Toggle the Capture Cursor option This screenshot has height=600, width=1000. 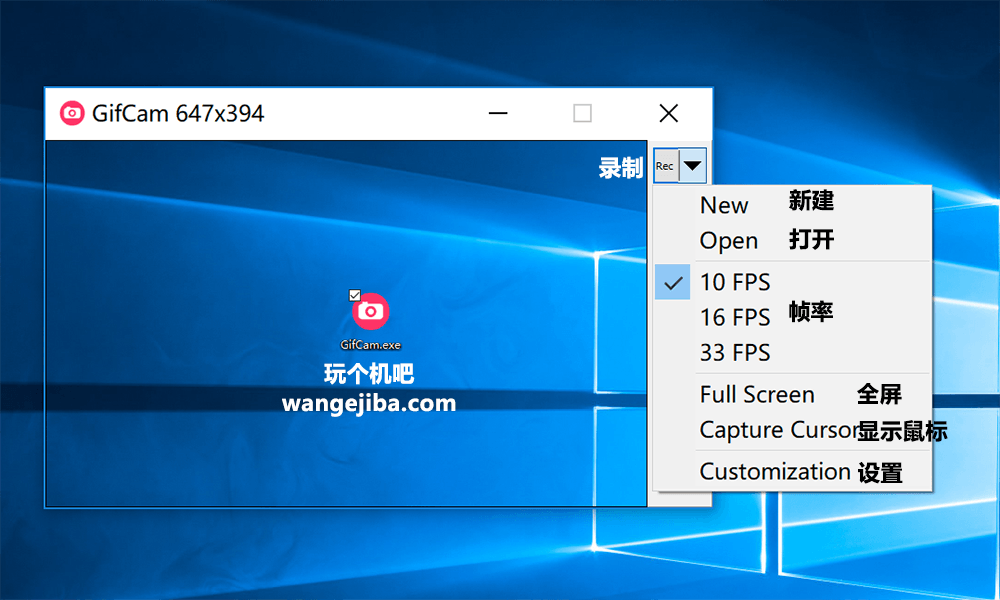click(x=778, y=430)
